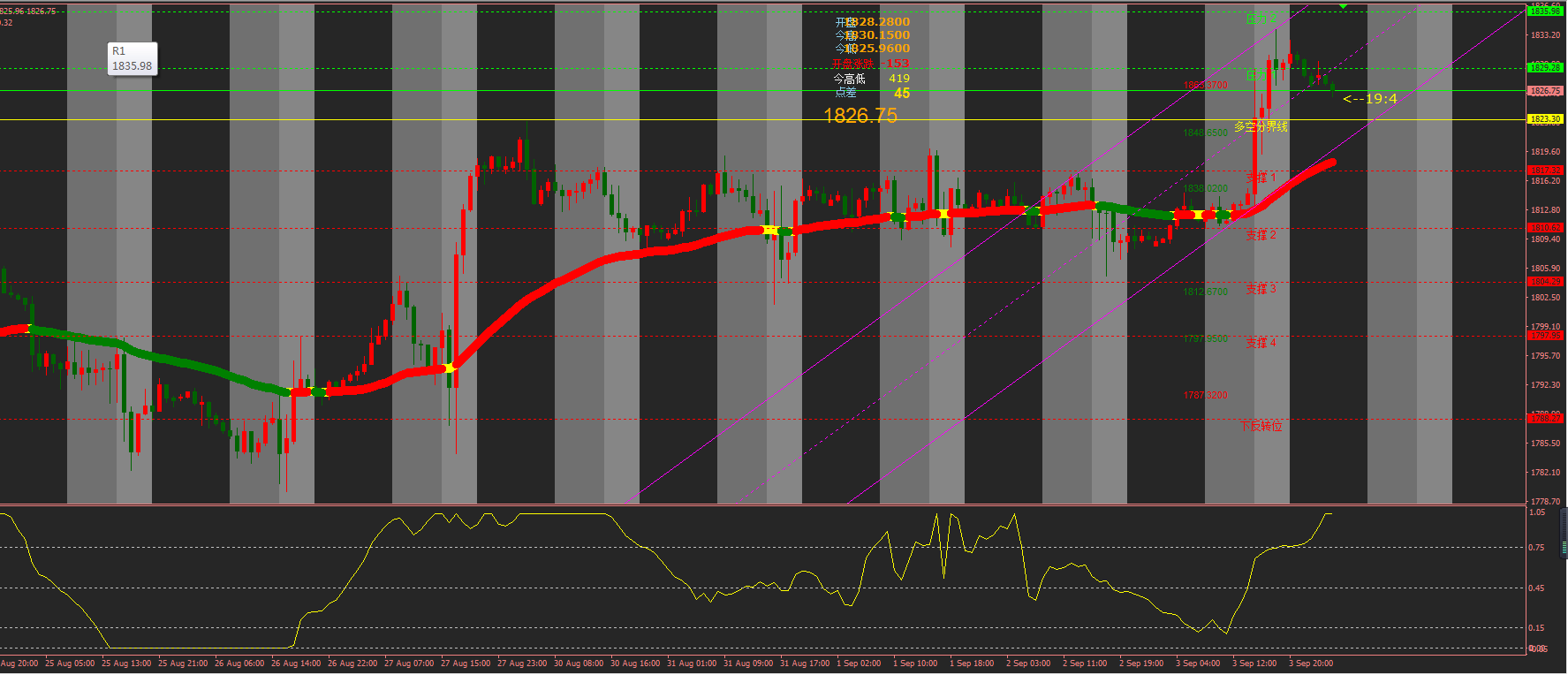Image resolution: width=1568 pixels, height=675 pixels.
Task: Click the current price 1826.75 axis tag
Action: 1545,91
